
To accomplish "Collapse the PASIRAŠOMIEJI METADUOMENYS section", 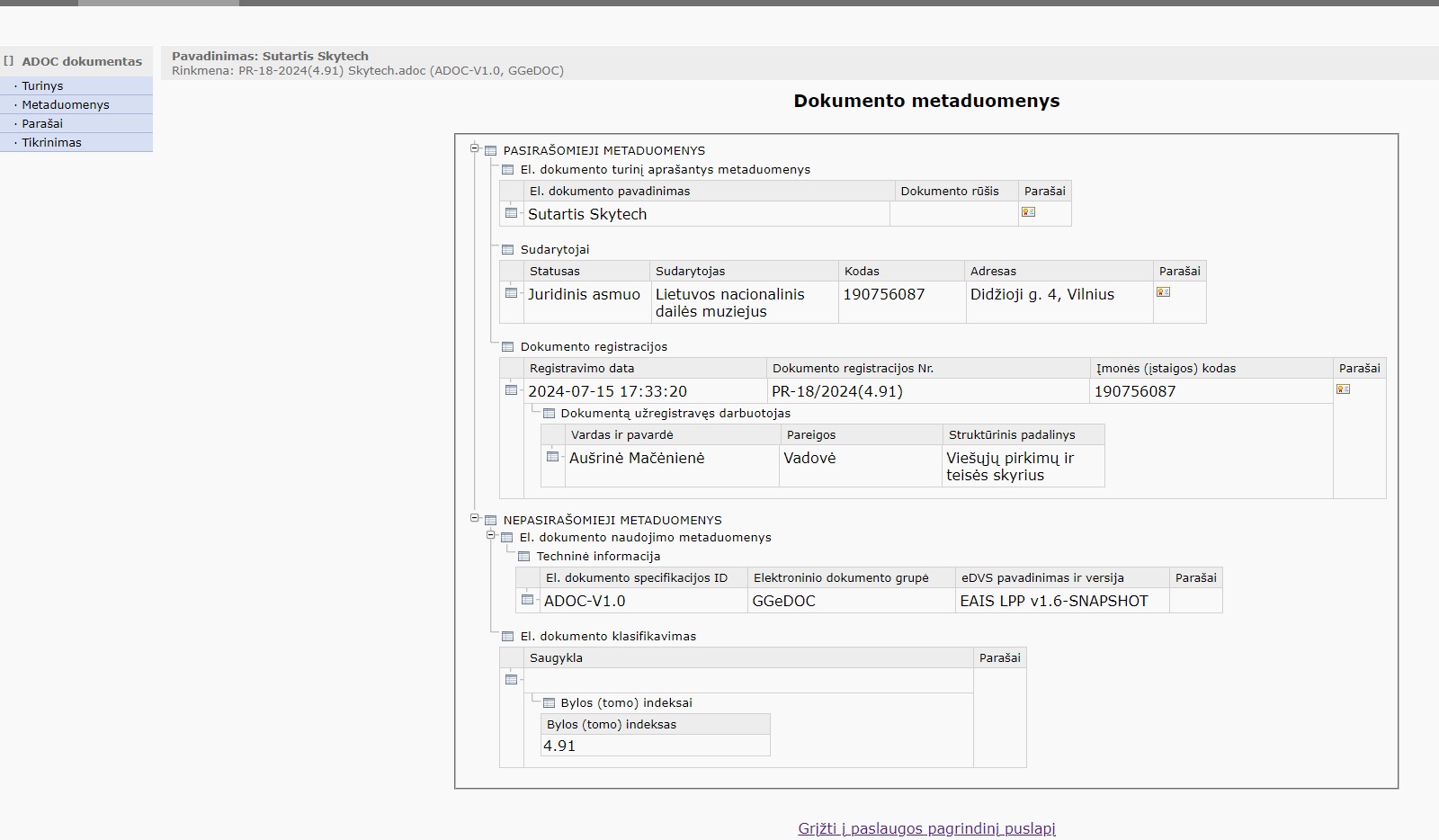I will pyautogui.click(x=475, y=148).
